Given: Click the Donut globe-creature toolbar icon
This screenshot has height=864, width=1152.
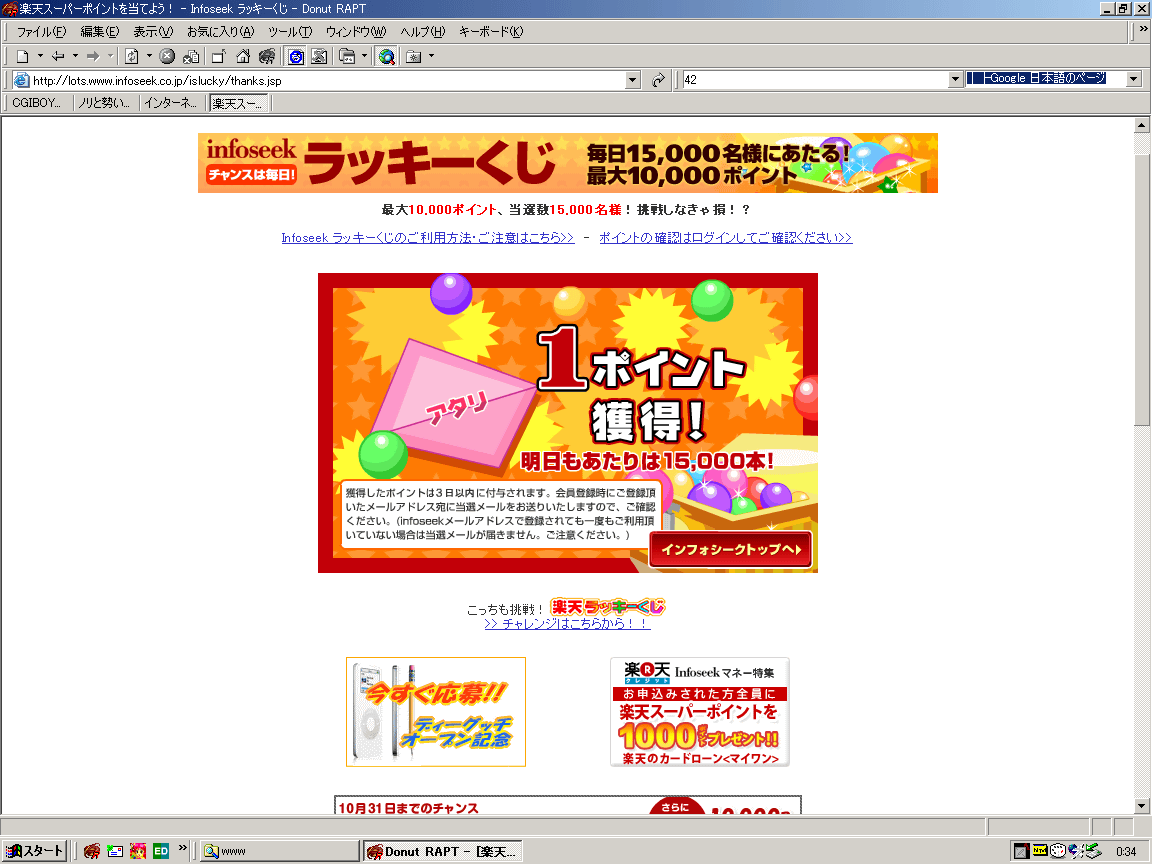Looking at the screenshot, I should tap(267, 57).
